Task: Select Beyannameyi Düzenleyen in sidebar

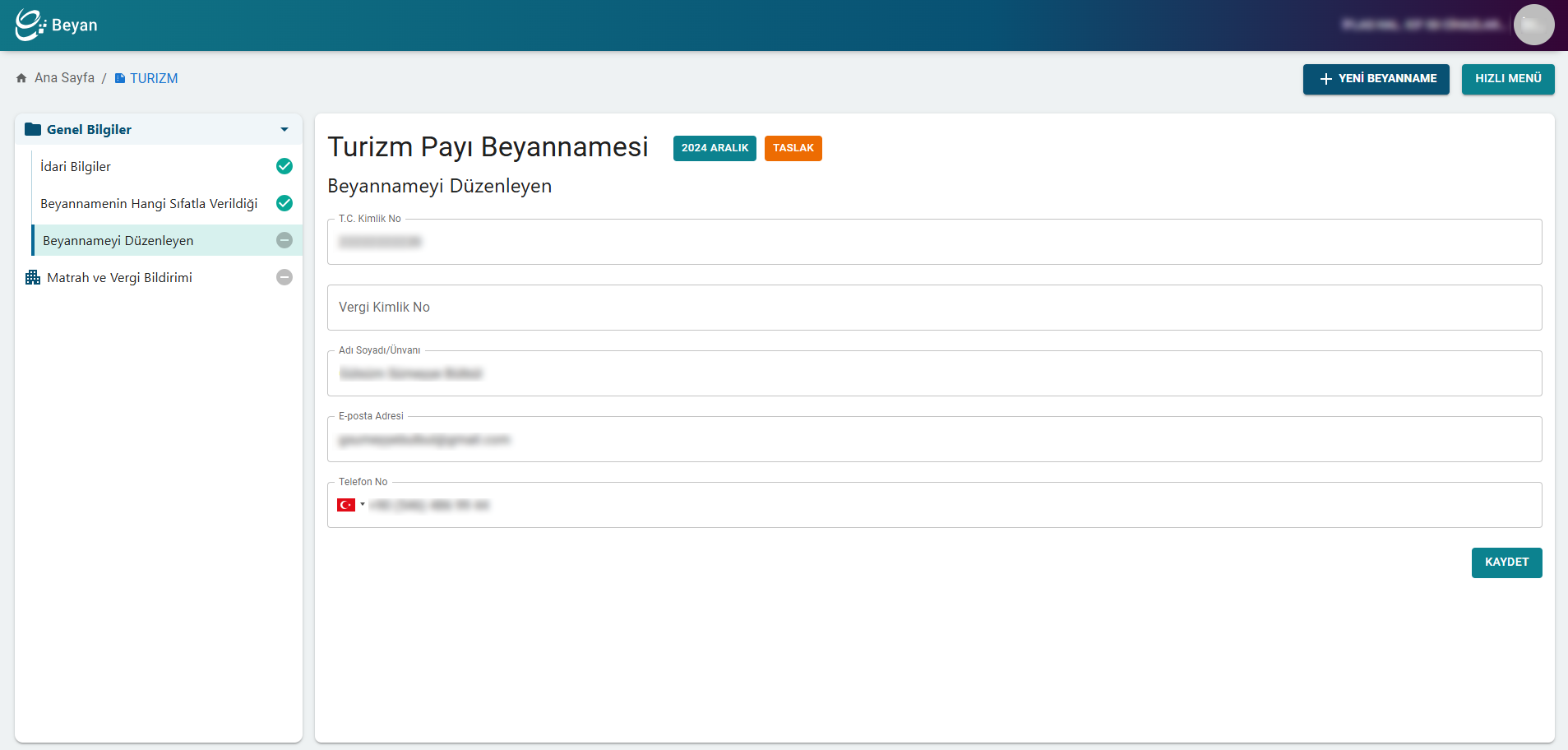Action: 168,240
